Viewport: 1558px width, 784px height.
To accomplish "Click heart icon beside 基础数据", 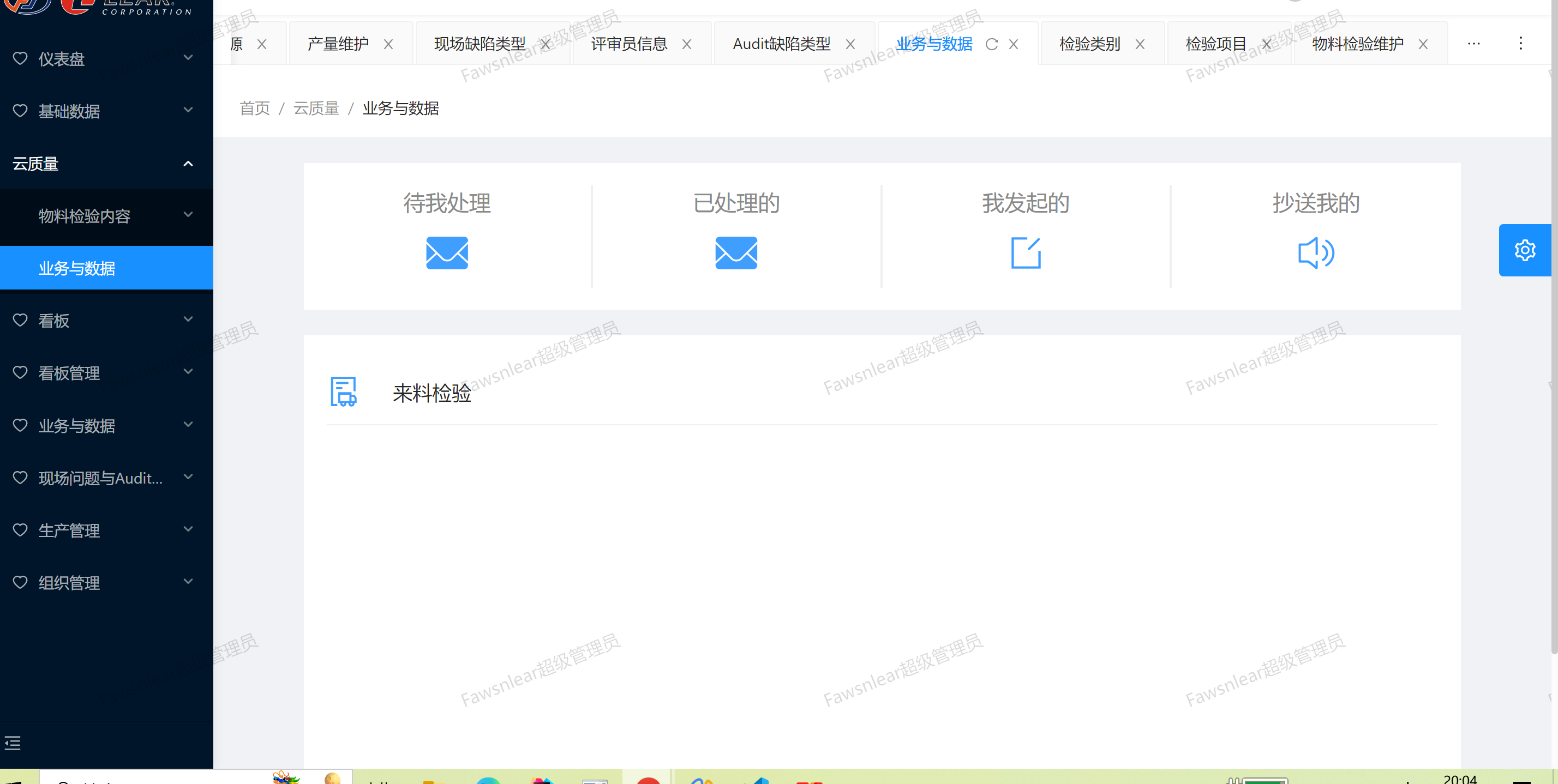I will pyautogui.click(x=20, y=111).
